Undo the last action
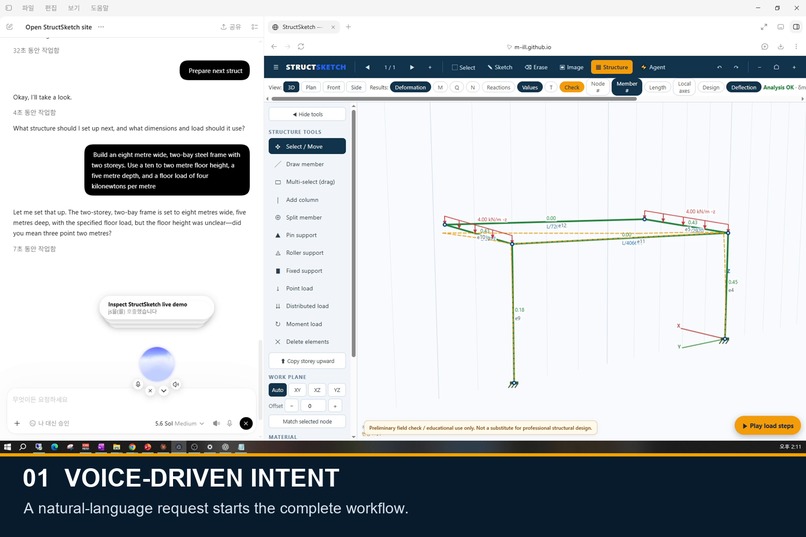This screenshot has height=537, width=806. (719, 67)
